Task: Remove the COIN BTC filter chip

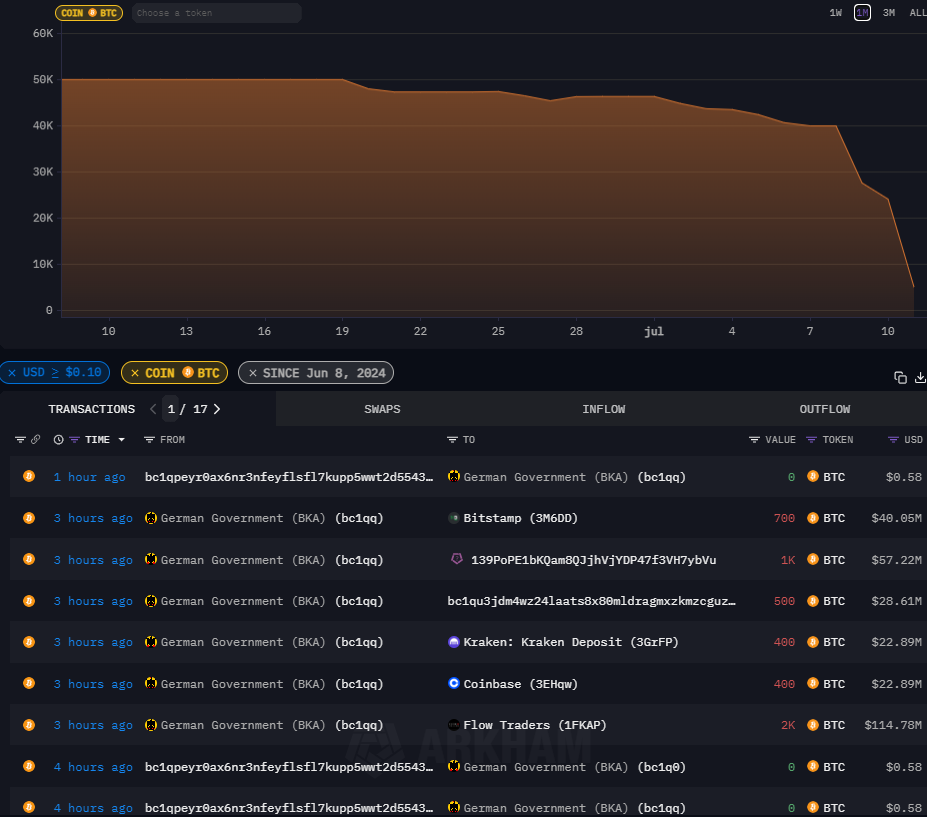Action: click(135, 373)
